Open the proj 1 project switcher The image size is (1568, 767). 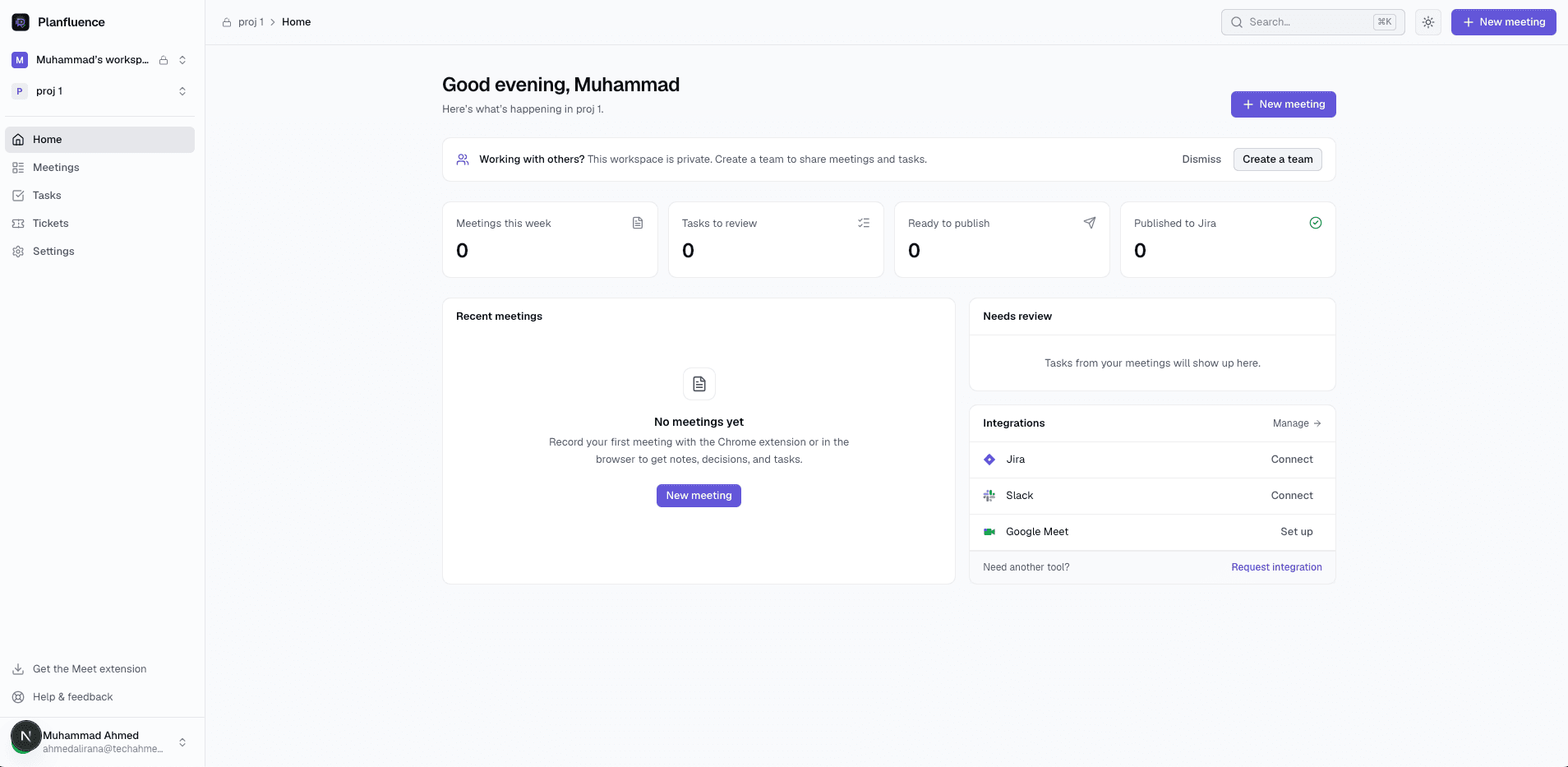102,91
